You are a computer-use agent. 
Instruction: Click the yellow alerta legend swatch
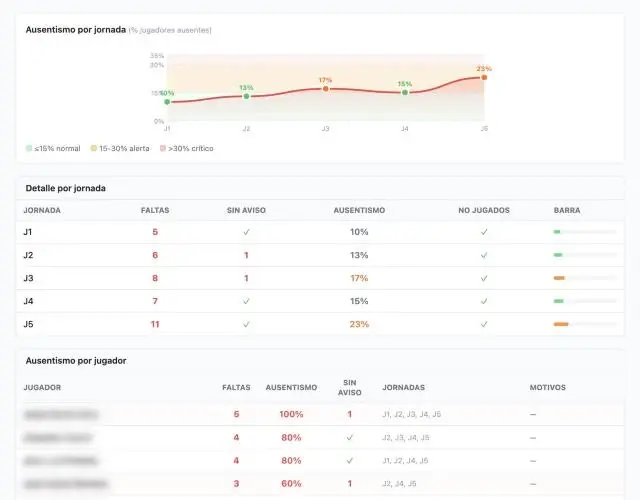(94, 148)
